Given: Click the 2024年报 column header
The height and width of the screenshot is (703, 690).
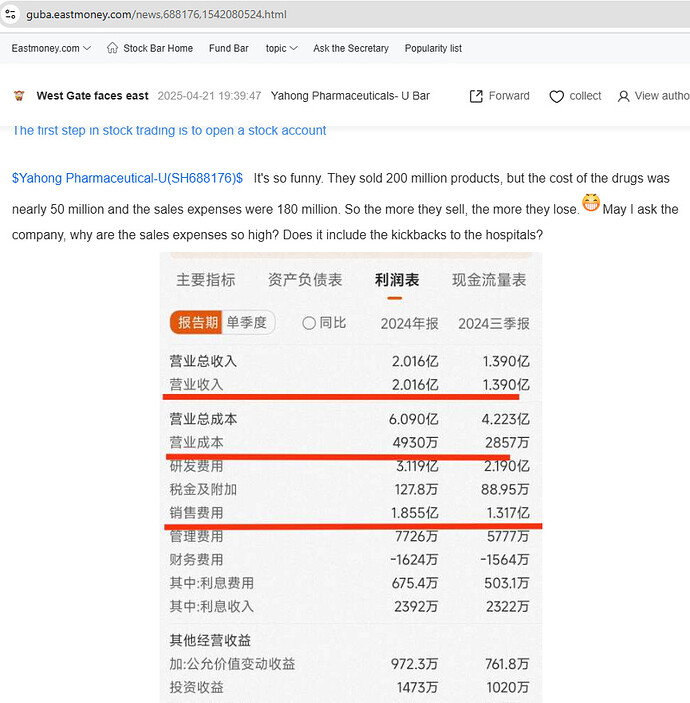Looking at the screenshot, I should 409,323.
